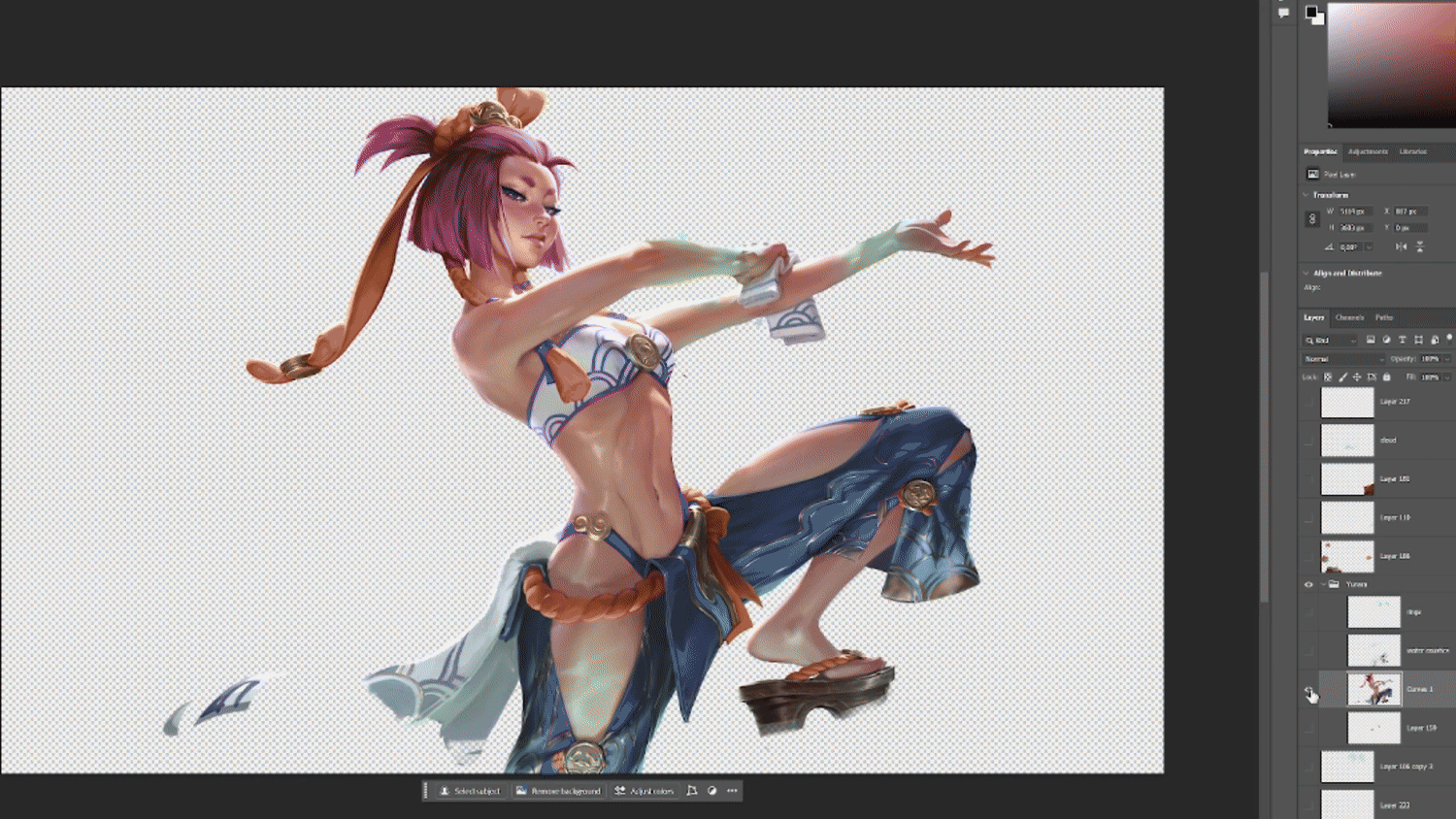Image resolution: width=1456 pixels, height=819 pixels.
Task: Click the transform selection icon in taskbar
Action: pos(692,791)
